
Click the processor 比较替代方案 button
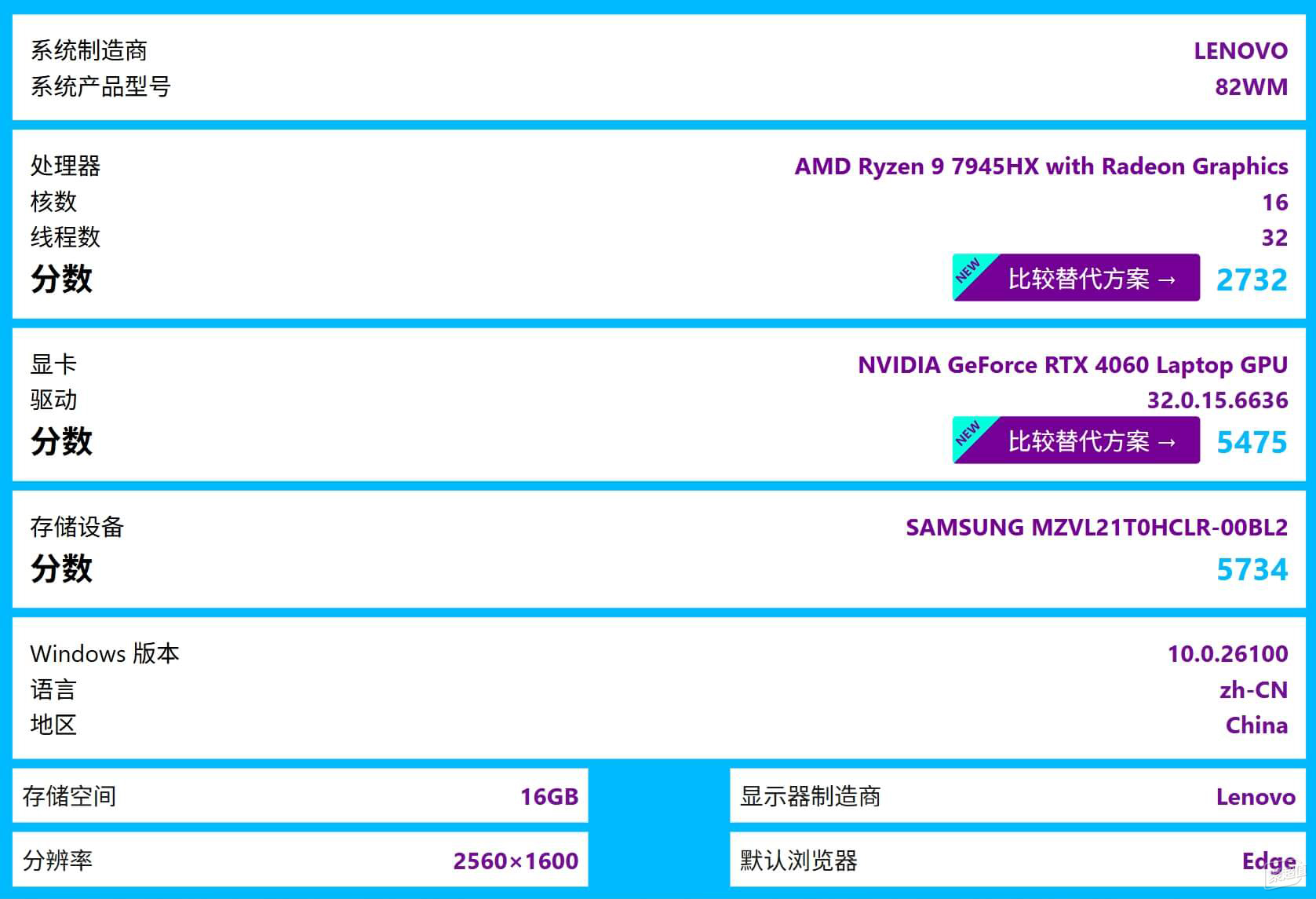pos(1076,278)
